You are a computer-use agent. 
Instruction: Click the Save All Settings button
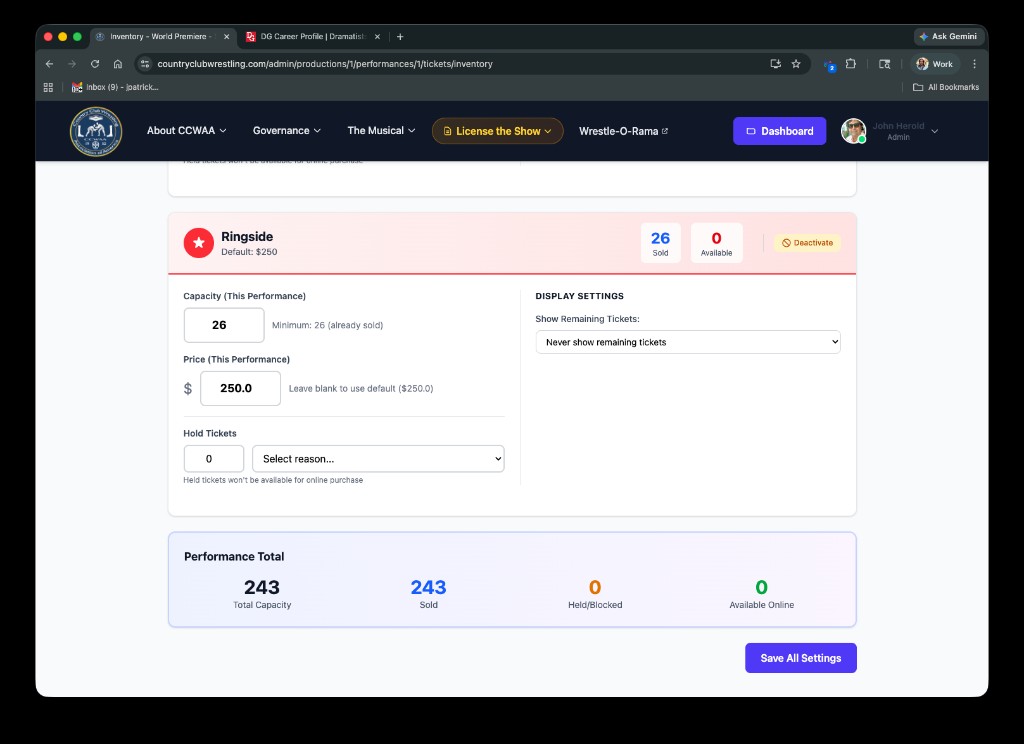point(800,657)
